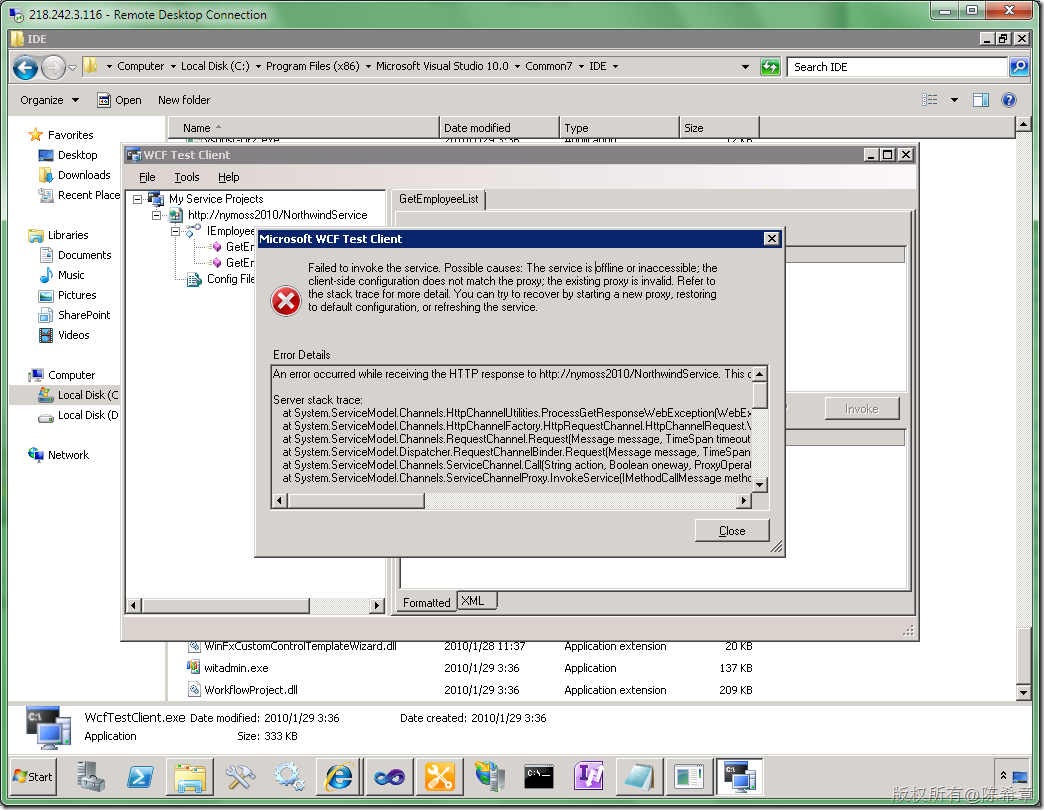Open the Organize dropdown menu
The width and height of the screenshot is (1044, 810).
click(49, 100)
